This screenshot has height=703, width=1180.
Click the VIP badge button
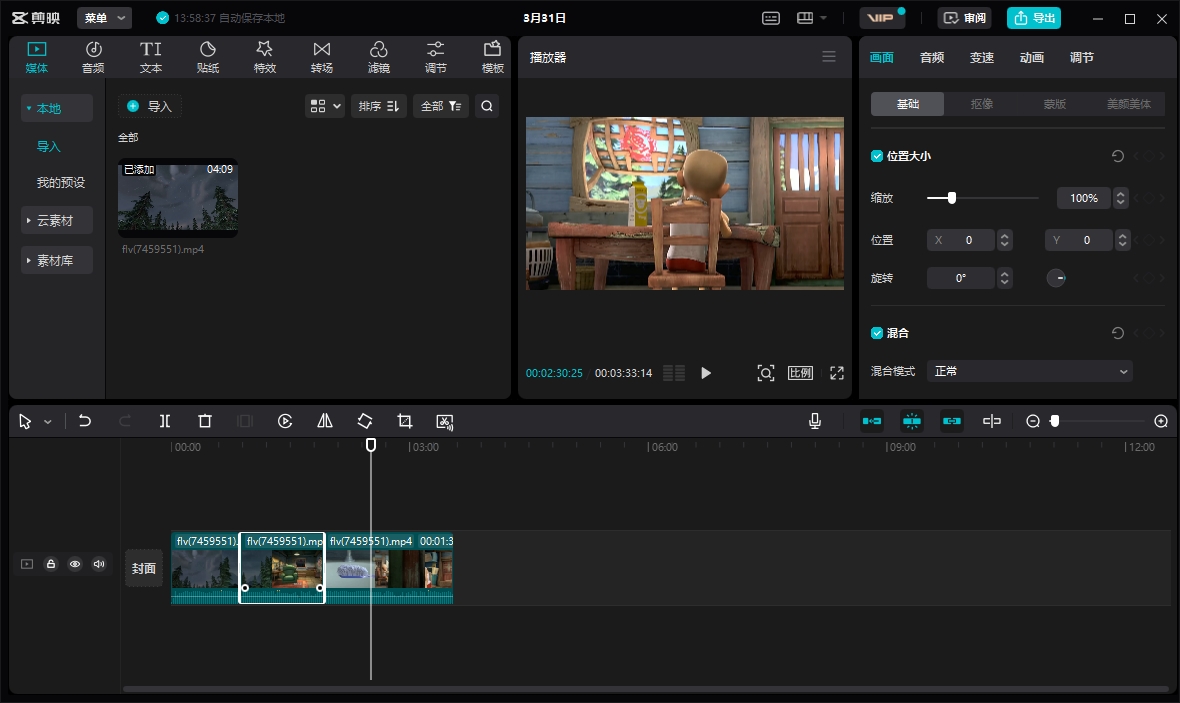(x=881, y=18)
